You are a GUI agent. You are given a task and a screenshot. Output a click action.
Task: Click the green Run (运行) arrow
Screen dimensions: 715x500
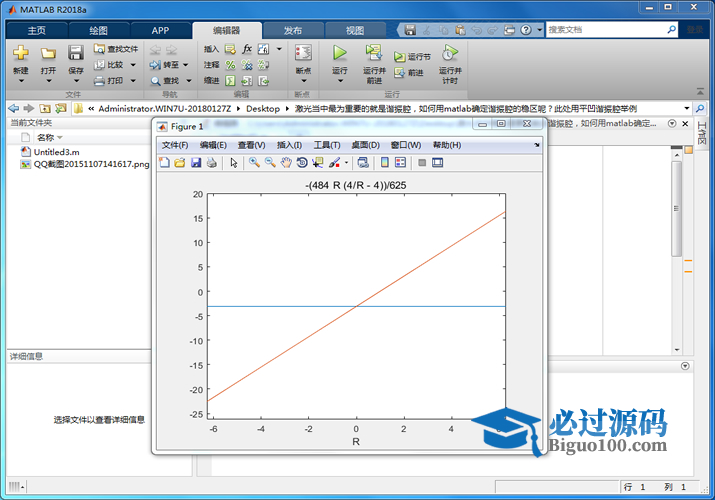[x=339, y=52]
